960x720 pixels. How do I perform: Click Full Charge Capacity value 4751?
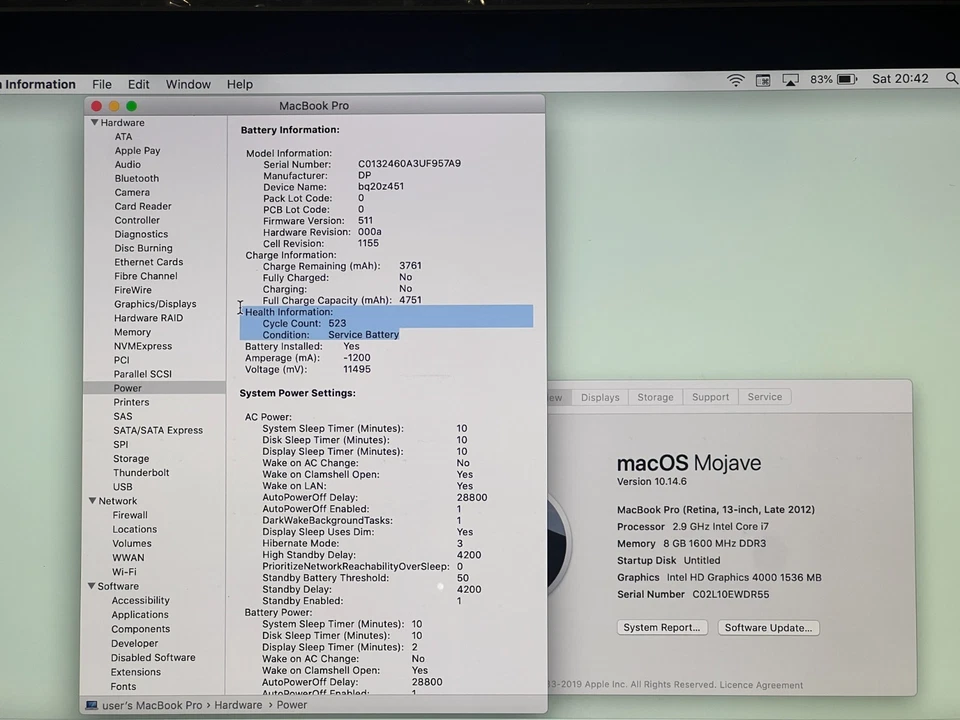410,300
